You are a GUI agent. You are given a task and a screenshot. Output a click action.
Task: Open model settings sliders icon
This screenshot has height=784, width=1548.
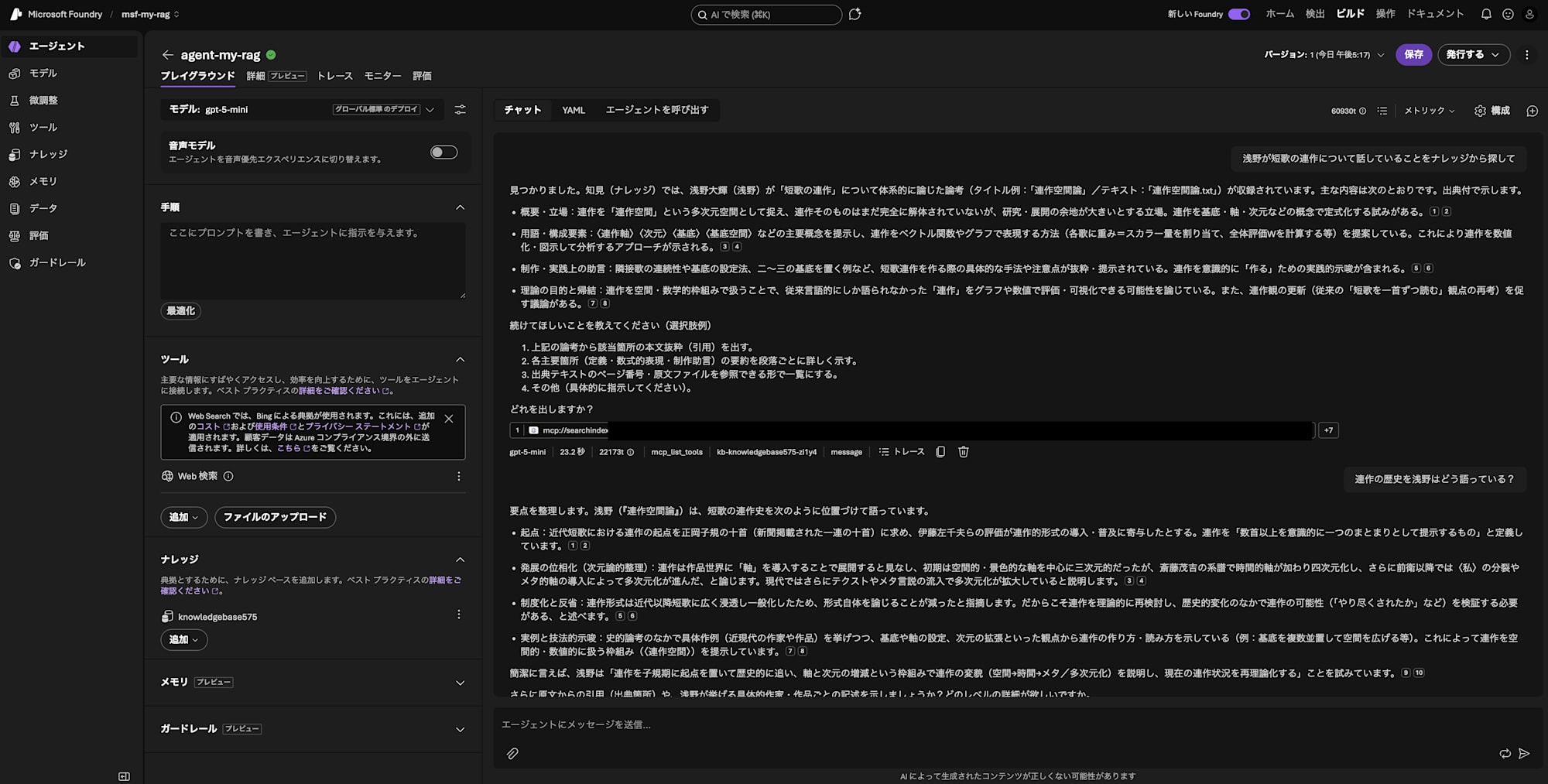tap(461, 110)
